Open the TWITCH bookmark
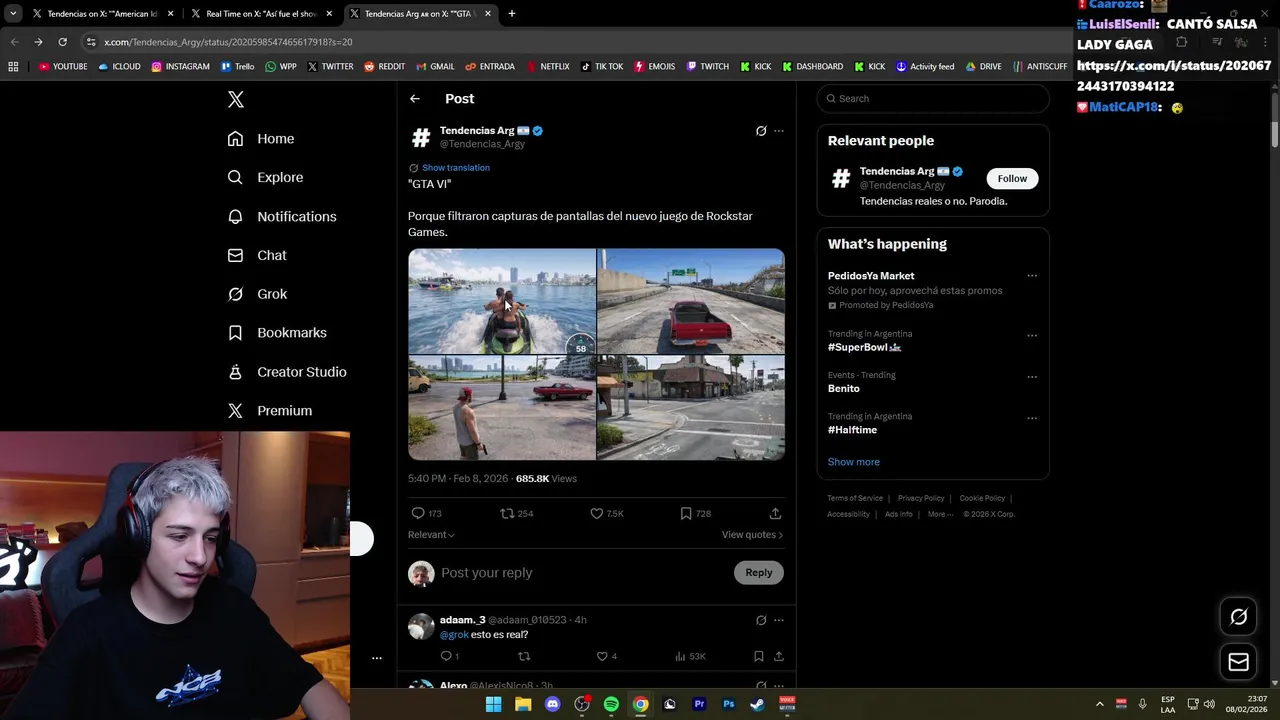Viewport: 1280px width, 720px height. pyautogui.click(x=708, y=67)
